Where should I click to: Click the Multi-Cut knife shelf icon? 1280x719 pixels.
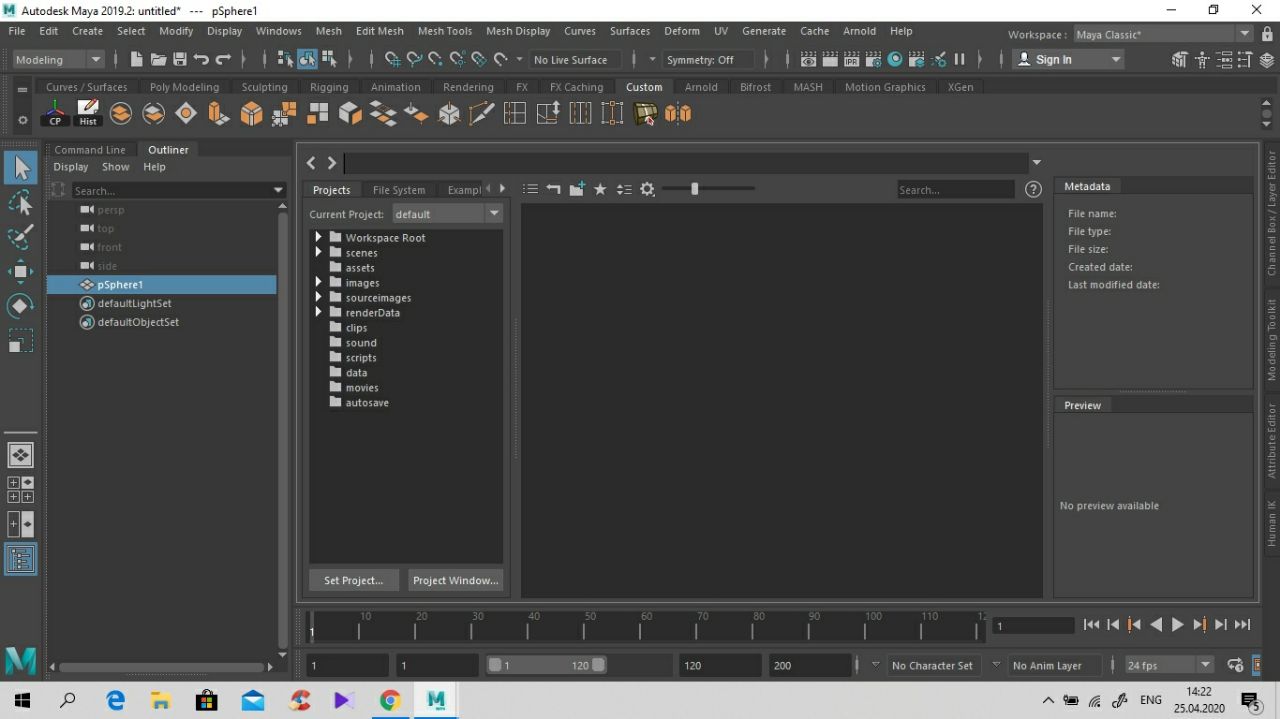pos(482,113)
